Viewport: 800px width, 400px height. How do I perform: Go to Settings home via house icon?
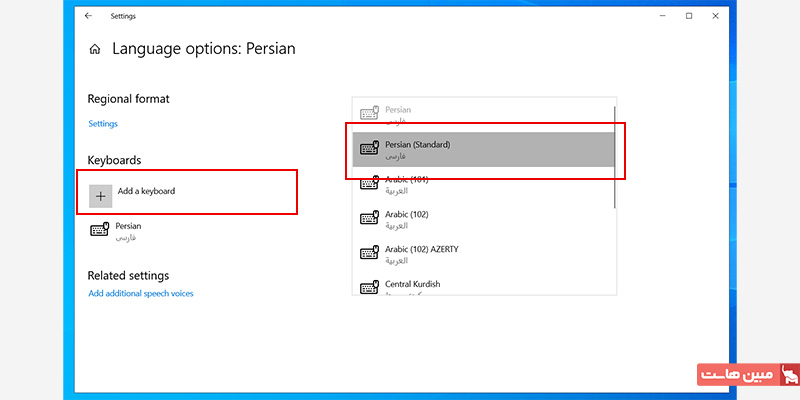(95, 48)
